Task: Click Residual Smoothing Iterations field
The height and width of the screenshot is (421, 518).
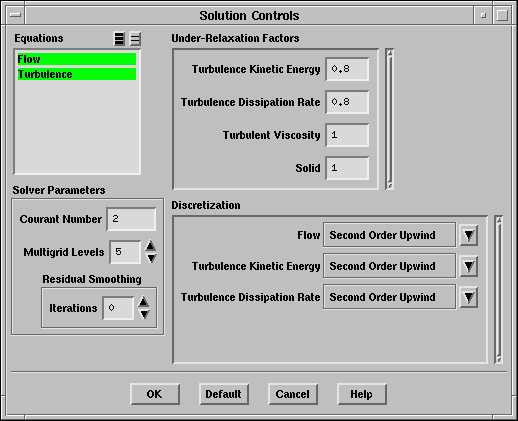Action: [x=118, y=308]
